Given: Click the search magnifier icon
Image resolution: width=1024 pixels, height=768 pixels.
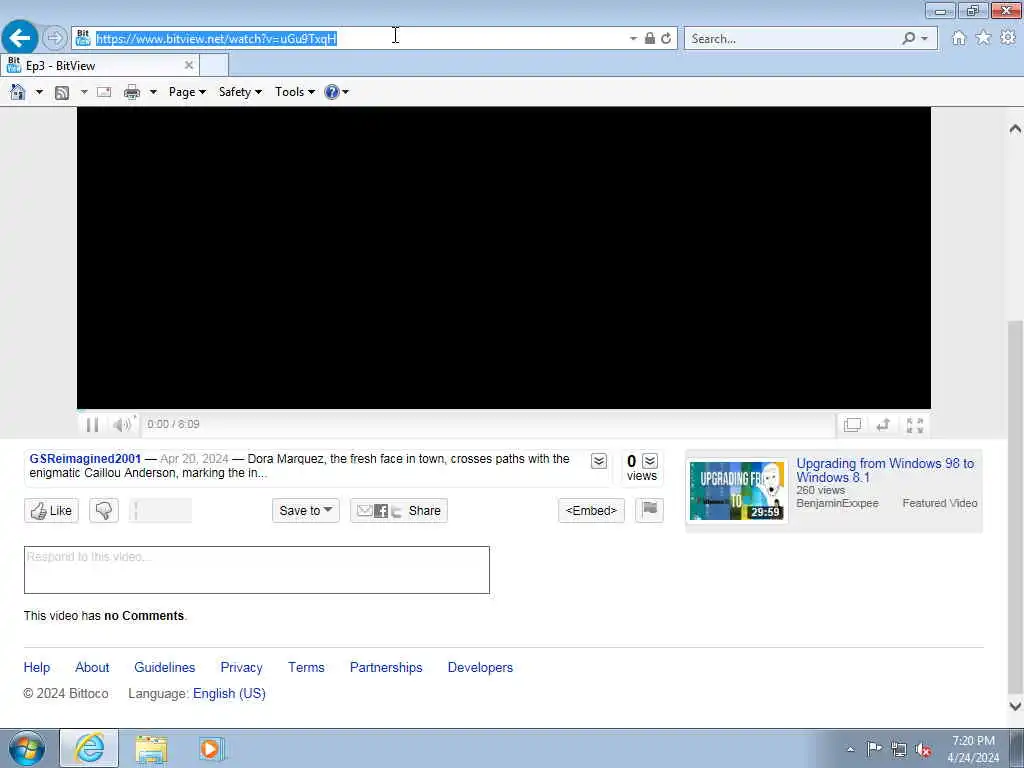Looking at the screenshot, I should 908,39.
